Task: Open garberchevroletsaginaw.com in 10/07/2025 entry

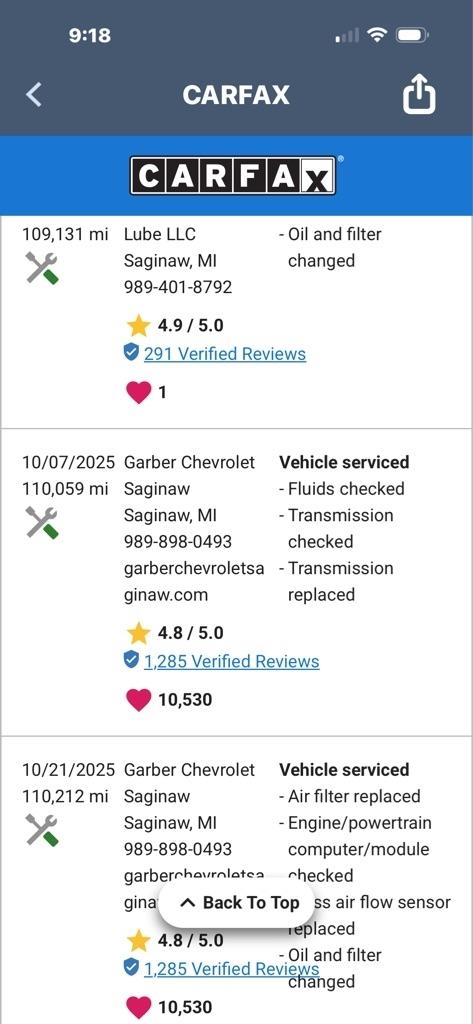Action: coord(194,582)
